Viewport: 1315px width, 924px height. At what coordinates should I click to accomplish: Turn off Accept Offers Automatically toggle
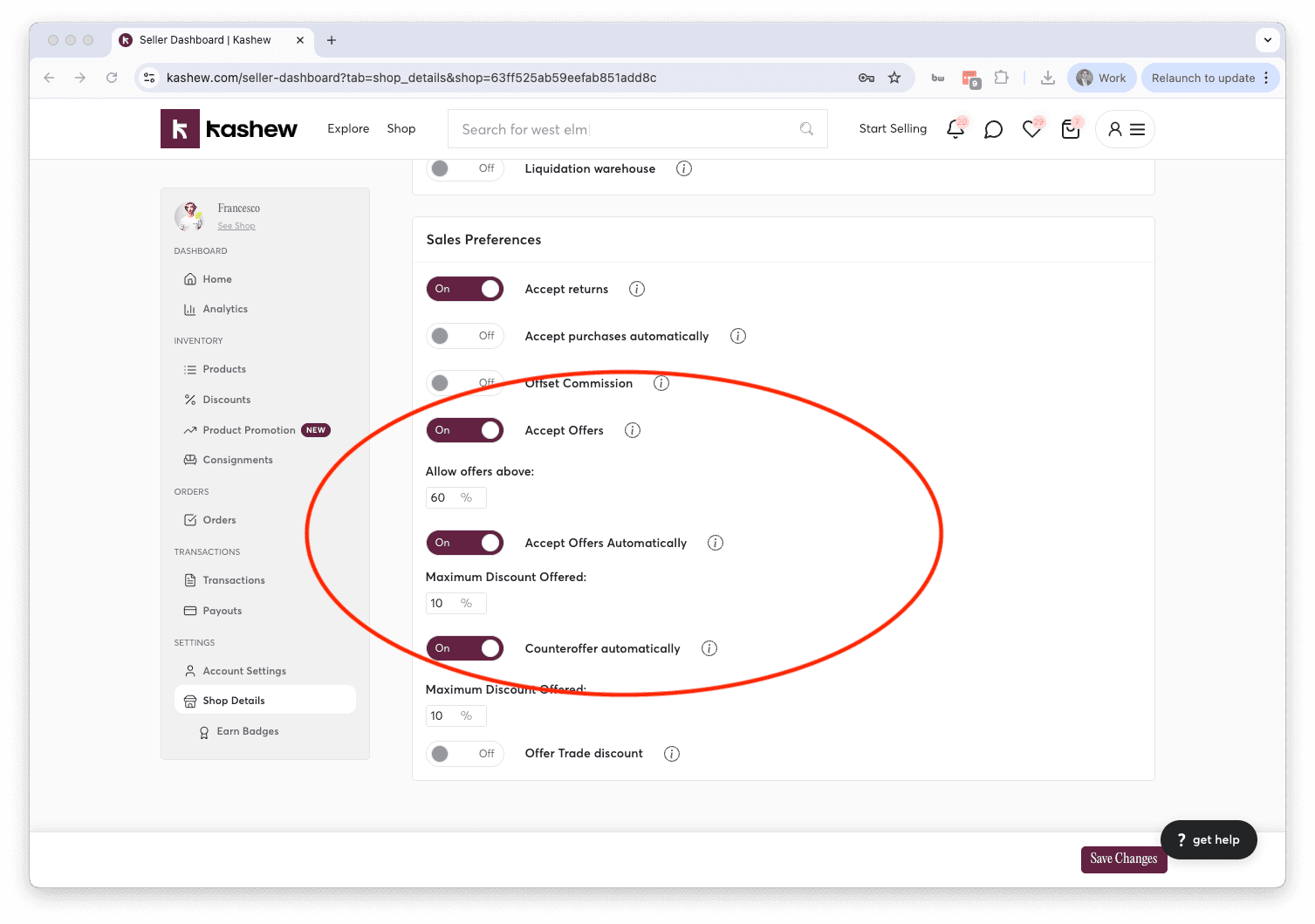tap(465, 543)
